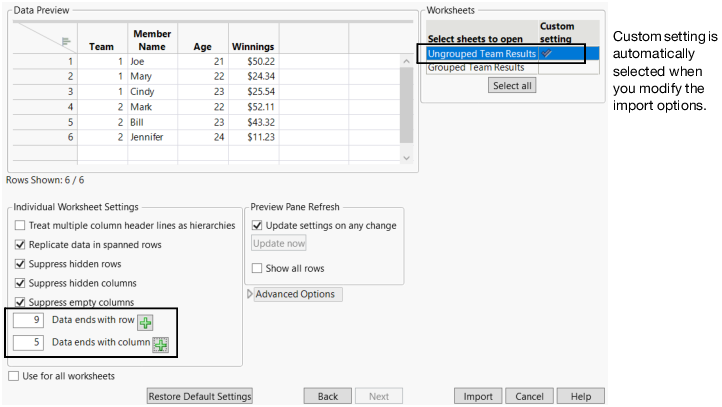Image resolution: width=722 pixels, height=407 pixels.
Task: Click the custom setting checkmark for Ungrouped Team Results
Action: [x=547, y=53]
